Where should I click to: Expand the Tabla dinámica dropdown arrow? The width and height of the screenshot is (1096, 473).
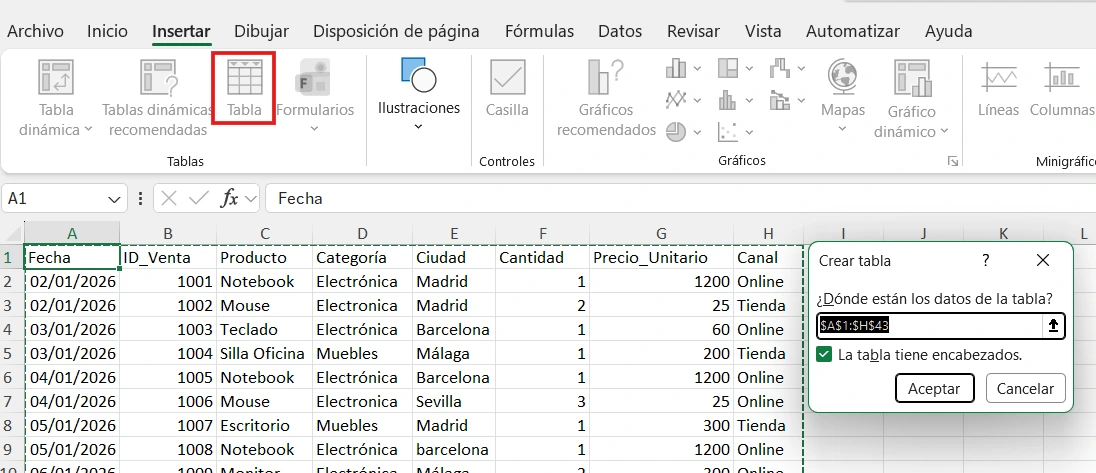[x=89, y=129]
